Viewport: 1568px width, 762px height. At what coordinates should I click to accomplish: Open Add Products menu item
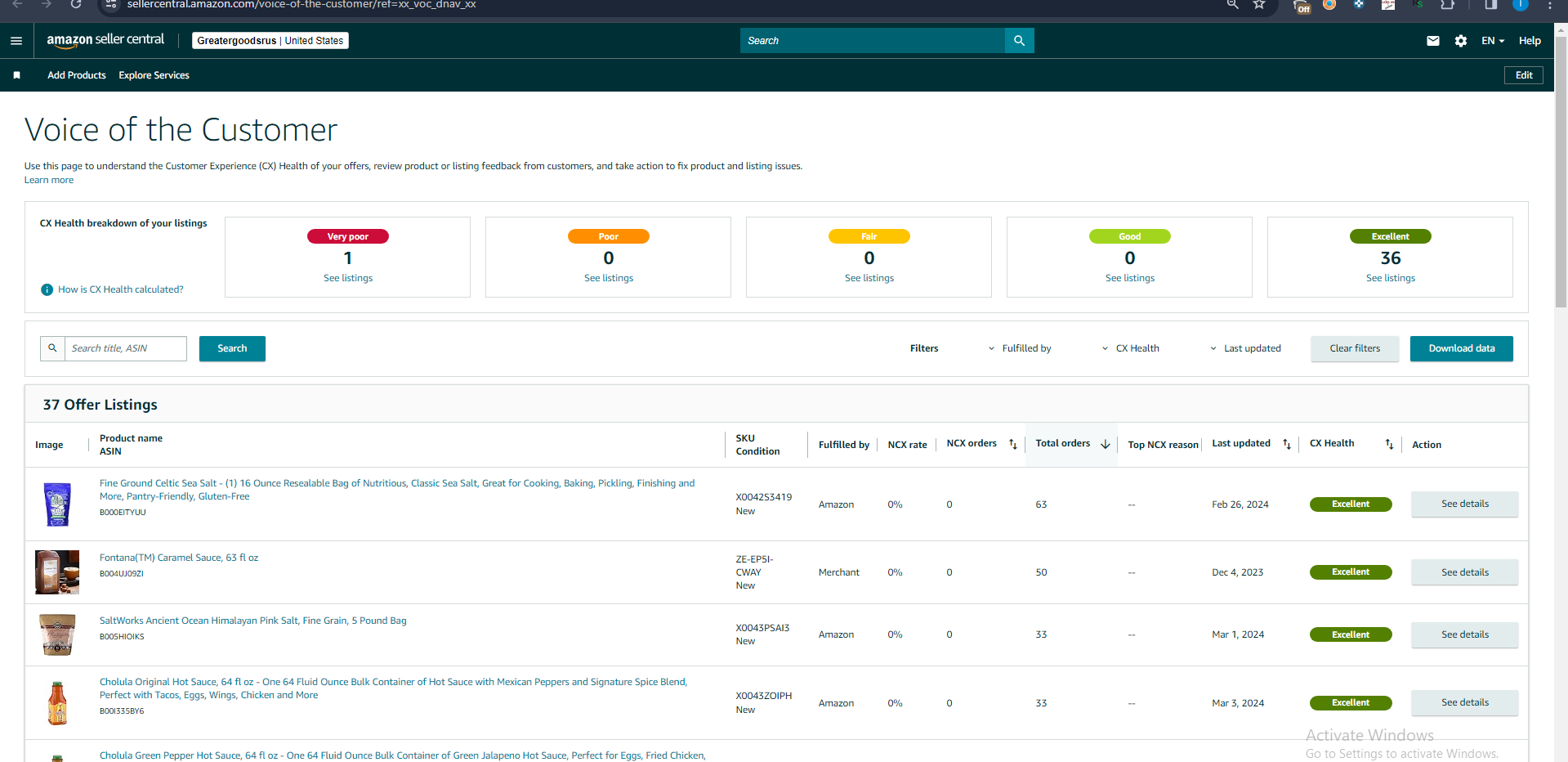[x=77, y=75]
